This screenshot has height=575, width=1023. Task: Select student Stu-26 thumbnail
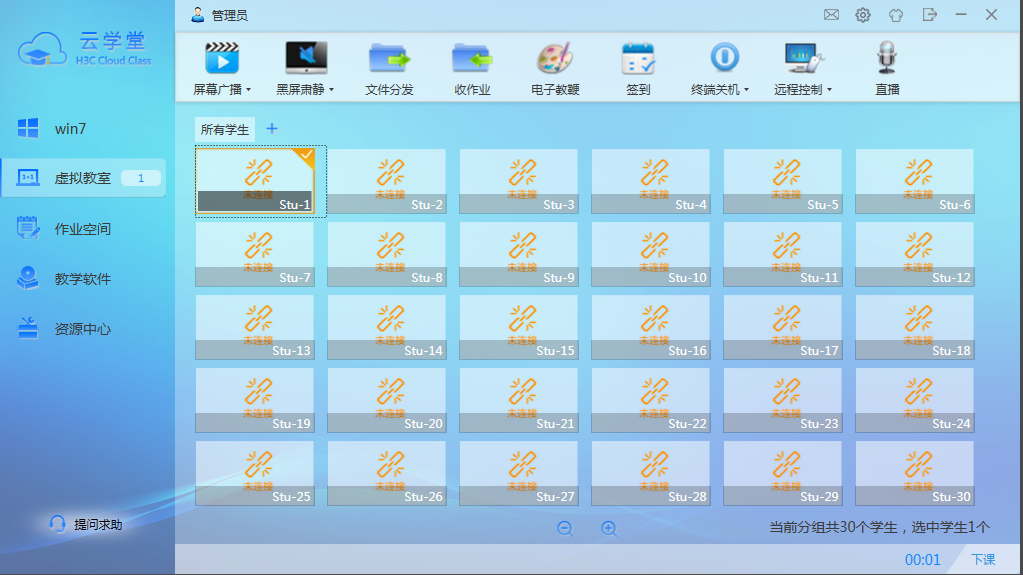tap(387, 473)
